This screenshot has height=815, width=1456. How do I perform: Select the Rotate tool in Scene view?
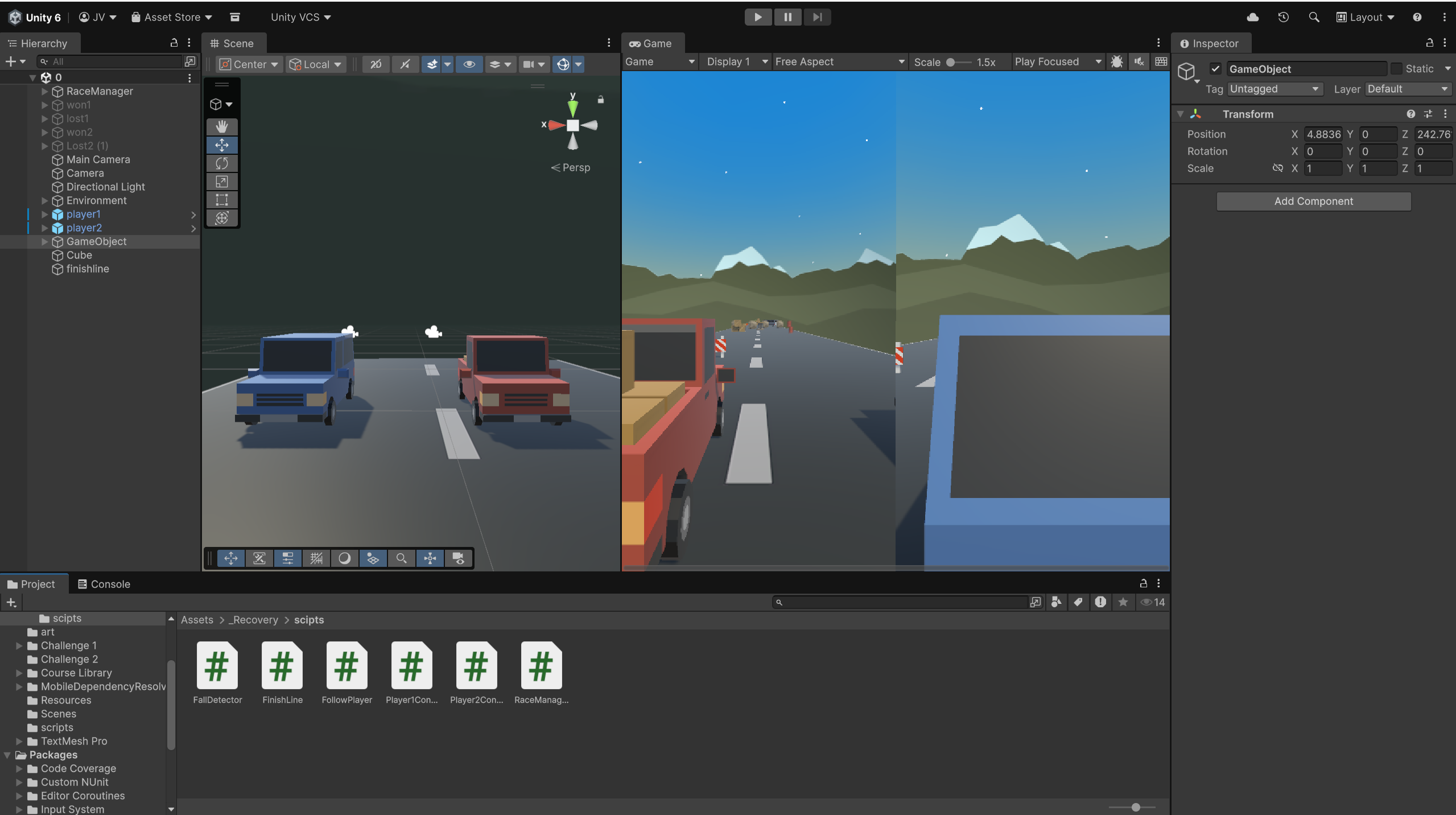(222, 163)
